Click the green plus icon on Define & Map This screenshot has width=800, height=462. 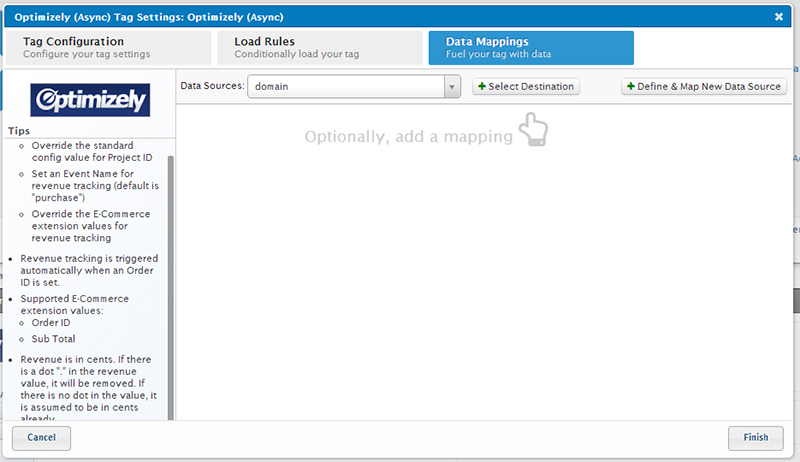pos(631,87)
